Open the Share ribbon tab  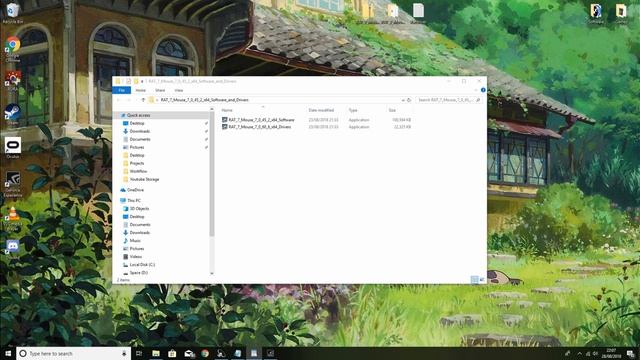pyautogui.click(x=160, y=90)
